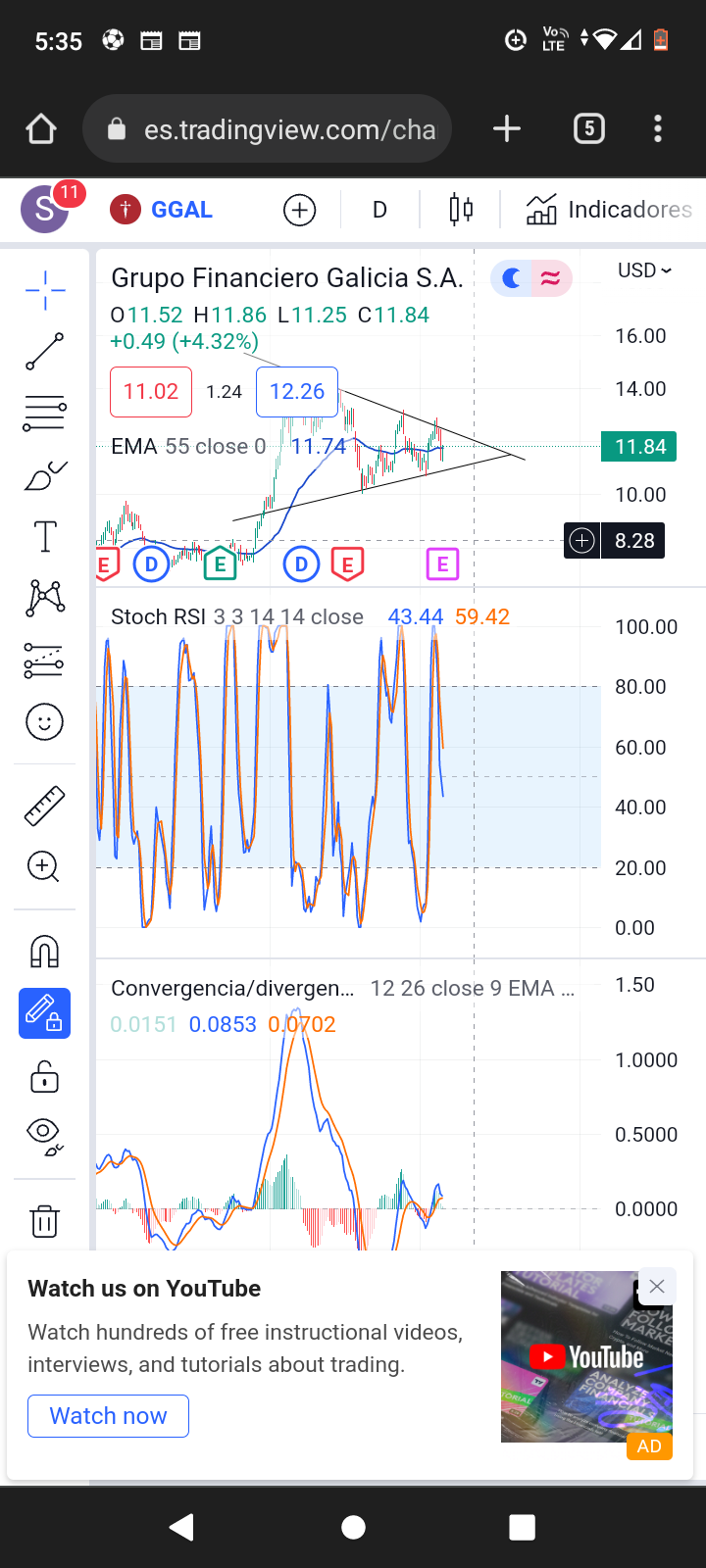
Task: Show the 5 open tabs switcher
Action: click(x=589, y=128)
